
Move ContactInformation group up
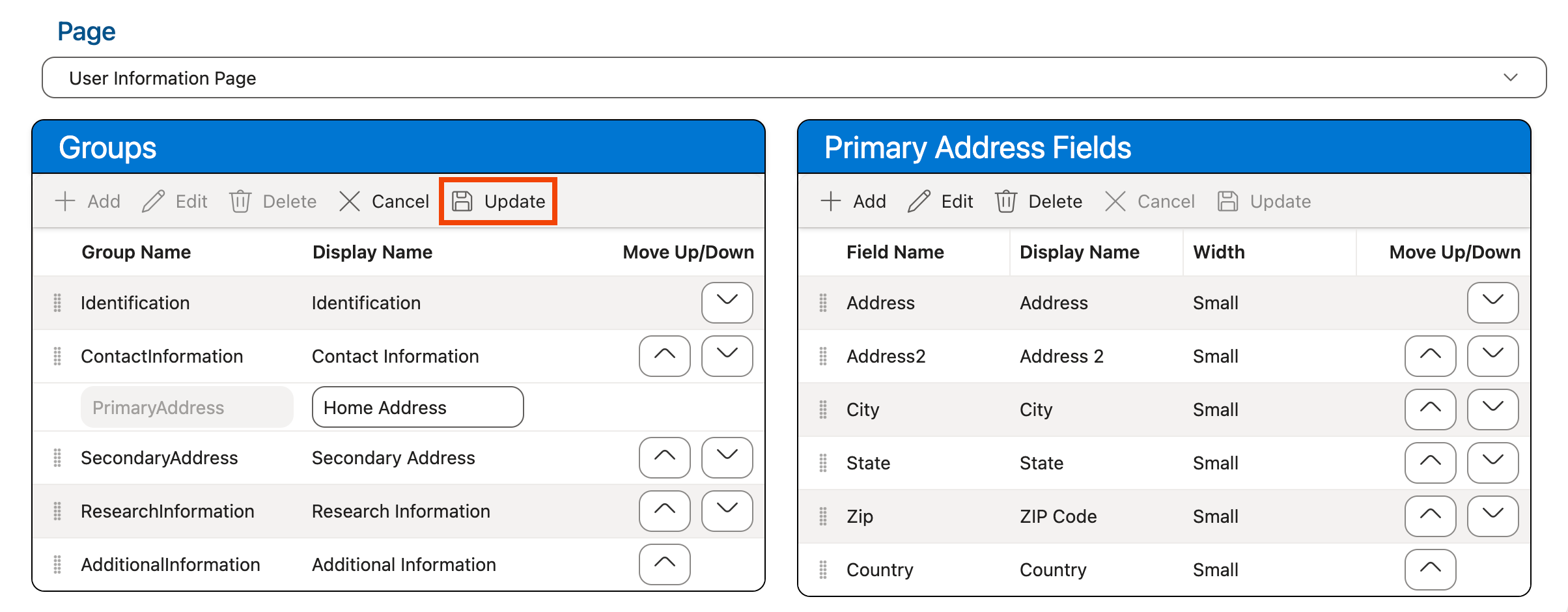pos(664,355)
